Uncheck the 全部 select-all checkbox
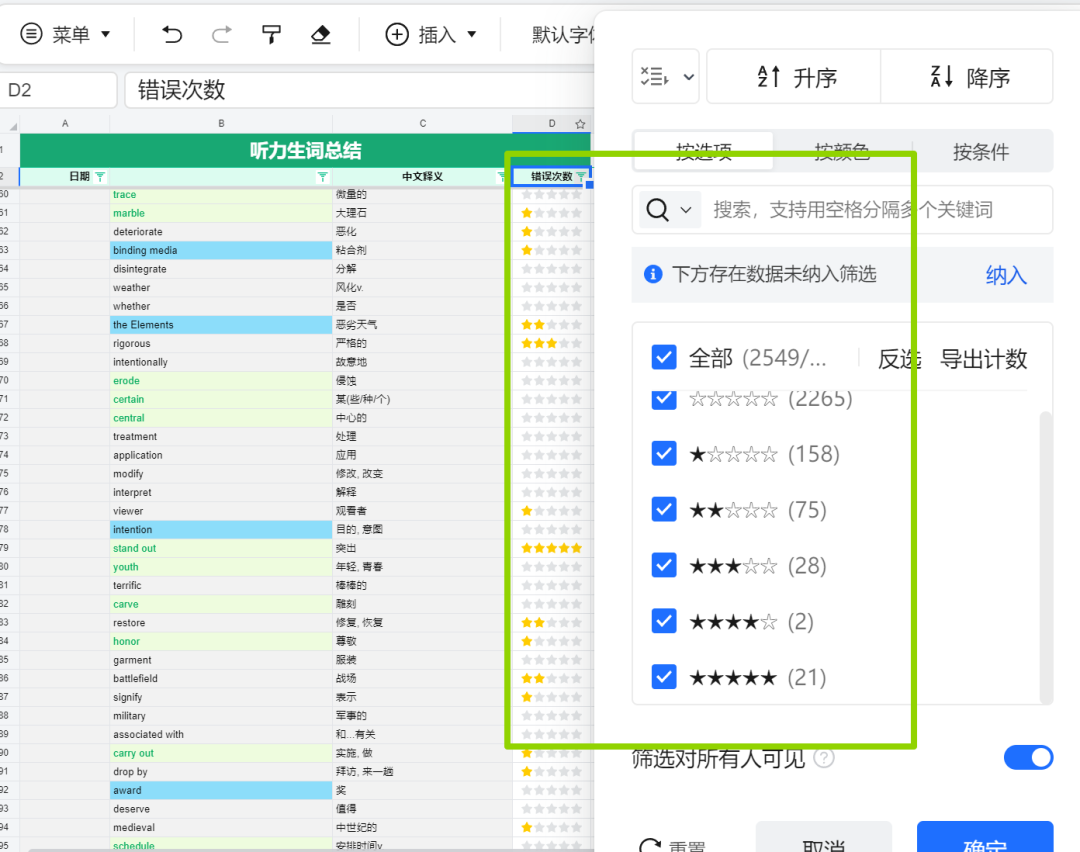This screenshot has width=1080, height=852. click(x=664, y=358)
